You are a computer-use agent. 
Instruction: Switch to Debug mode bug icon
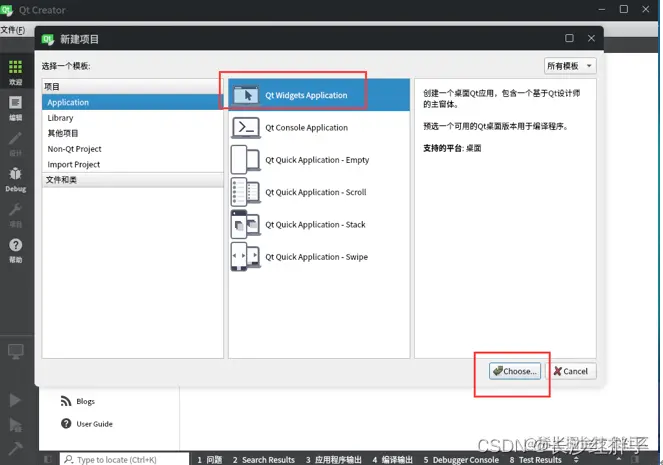pos(16,174)
